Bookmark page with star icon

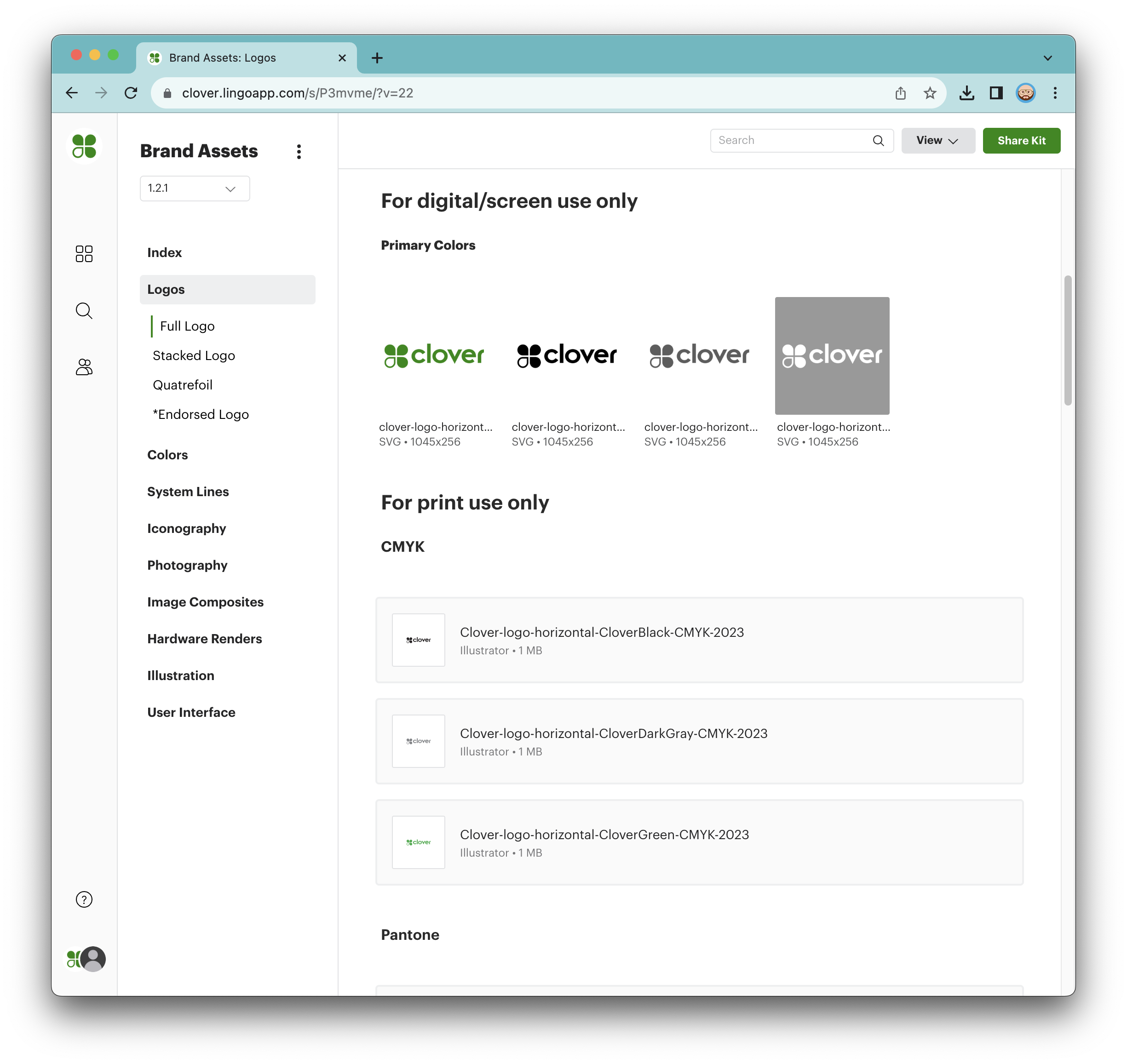click(x=930, y=93)
